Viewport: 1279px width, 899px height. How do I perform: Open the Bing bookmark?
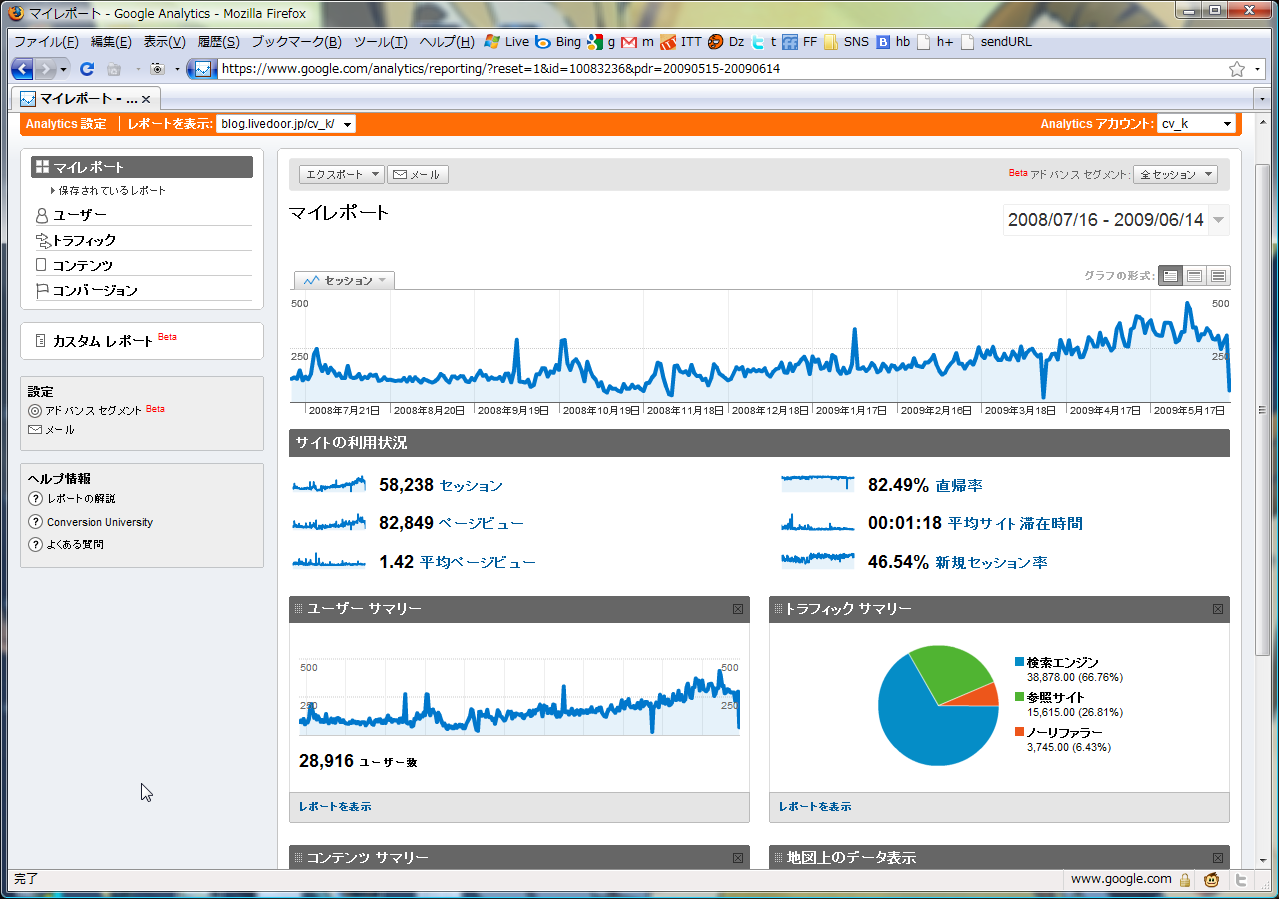(x=558, y=42)
